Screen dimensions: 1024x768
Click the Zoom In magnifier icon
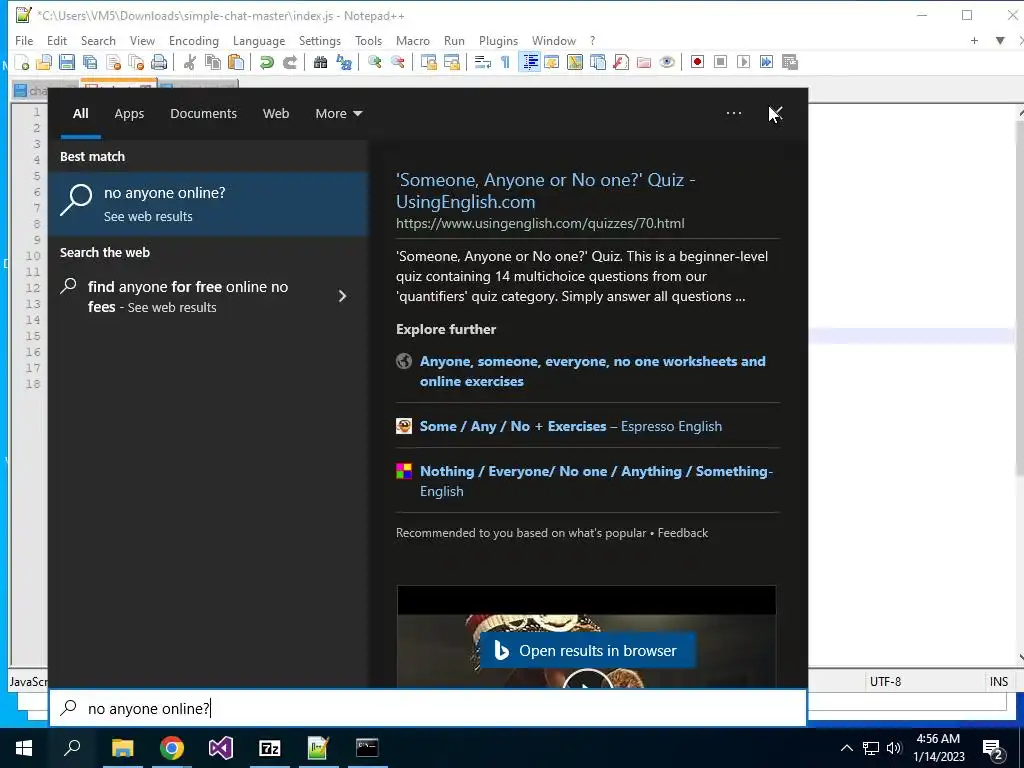click(x=375, y=62)
